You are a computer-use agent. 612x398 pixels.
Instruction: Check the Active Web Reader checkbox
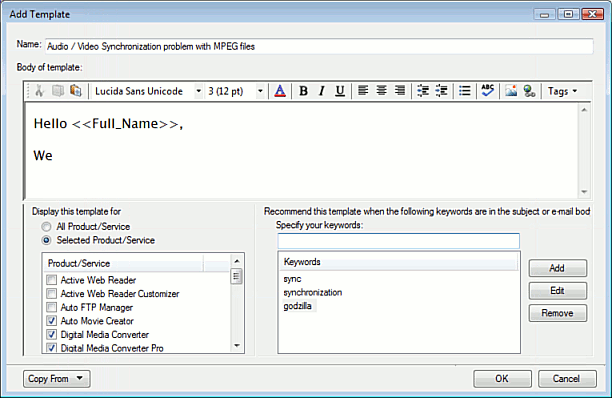tap(52, 280)
